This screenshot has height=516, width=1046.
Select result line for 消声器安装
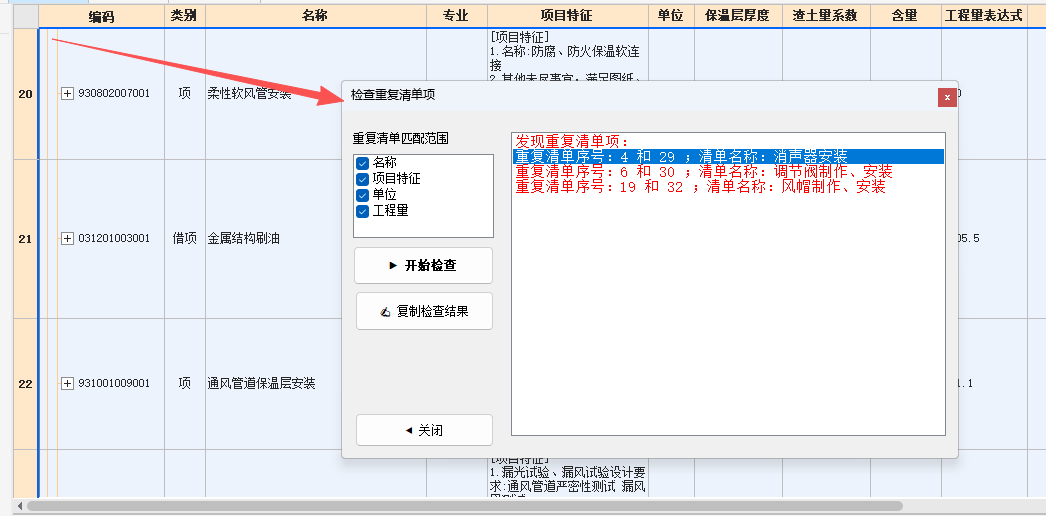tap(728, 157)
